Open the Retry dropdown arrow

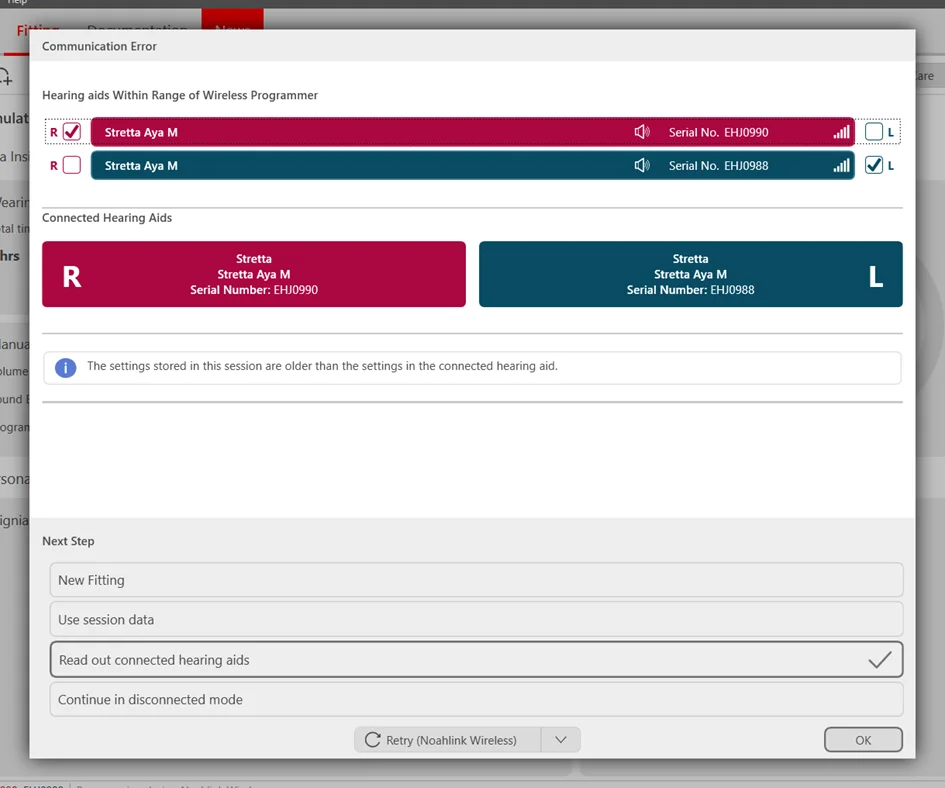click(x=560, y=740)
